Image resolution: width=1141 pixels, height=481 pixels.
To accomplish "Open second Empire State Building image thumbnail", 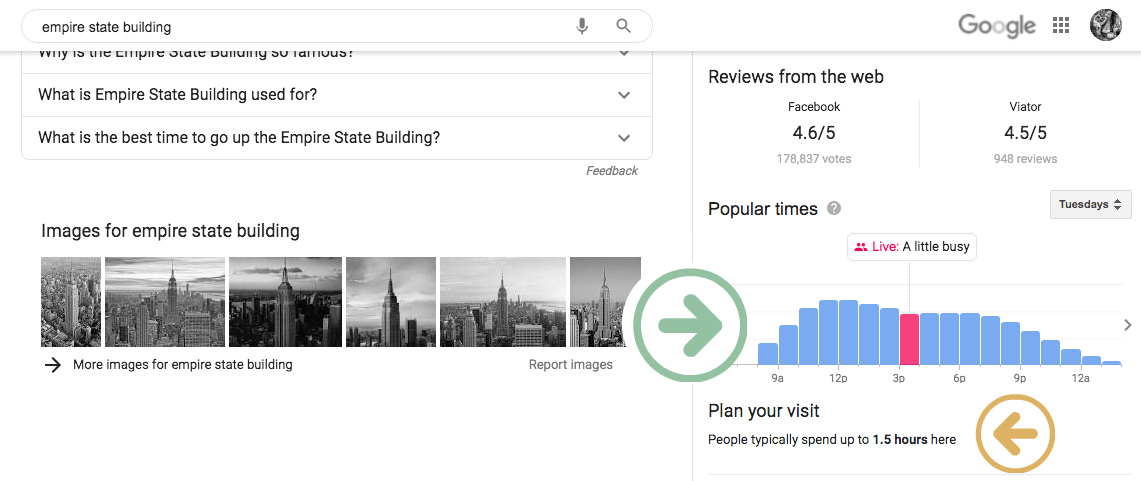I will 165,302.
